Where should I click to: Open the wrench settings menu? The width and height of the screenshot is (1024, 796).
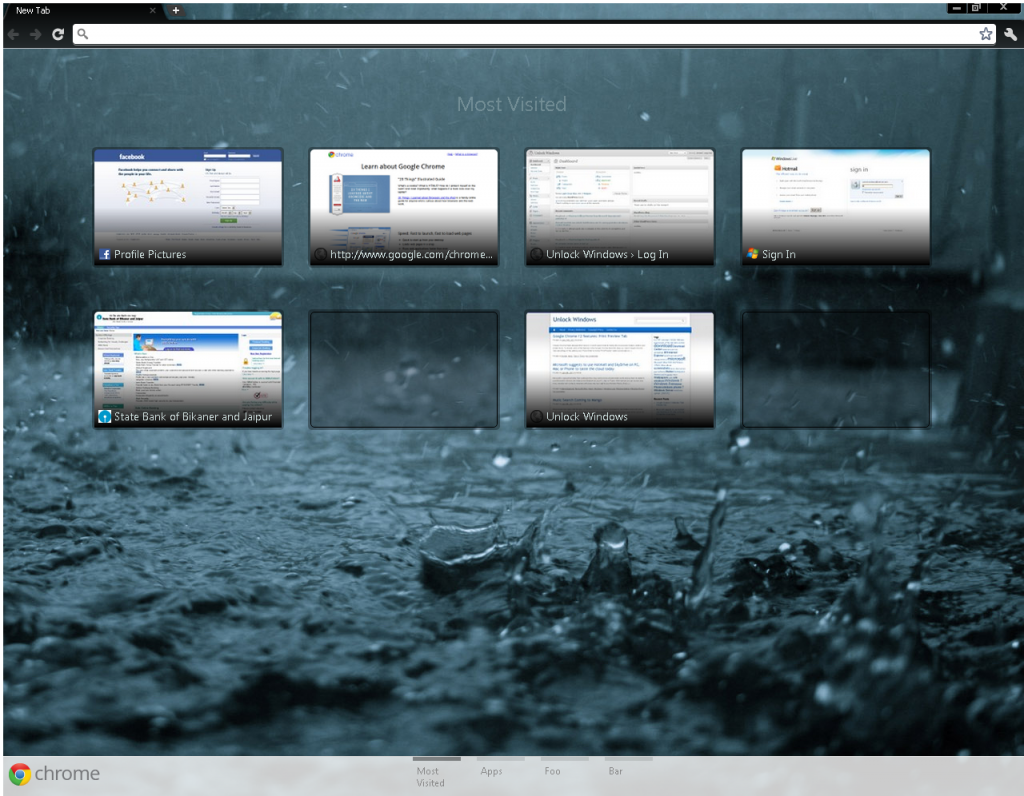(1010, 34)
